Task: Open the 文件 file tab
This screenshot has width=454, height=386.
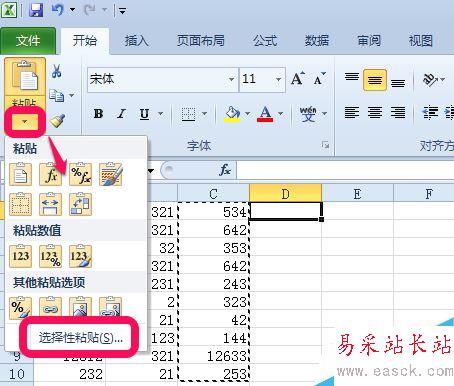Action: [x=28, y=41]
